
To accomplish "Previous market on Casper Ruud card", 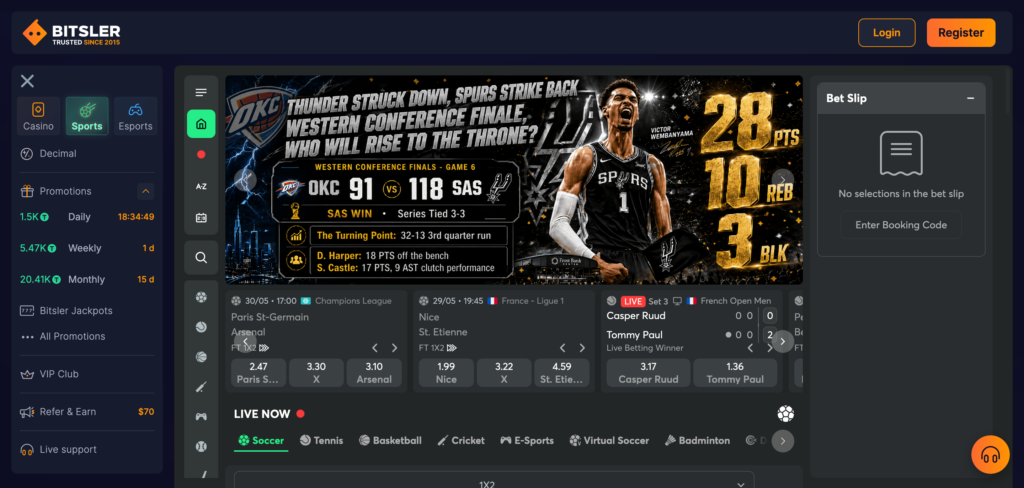I will [750, 348].
